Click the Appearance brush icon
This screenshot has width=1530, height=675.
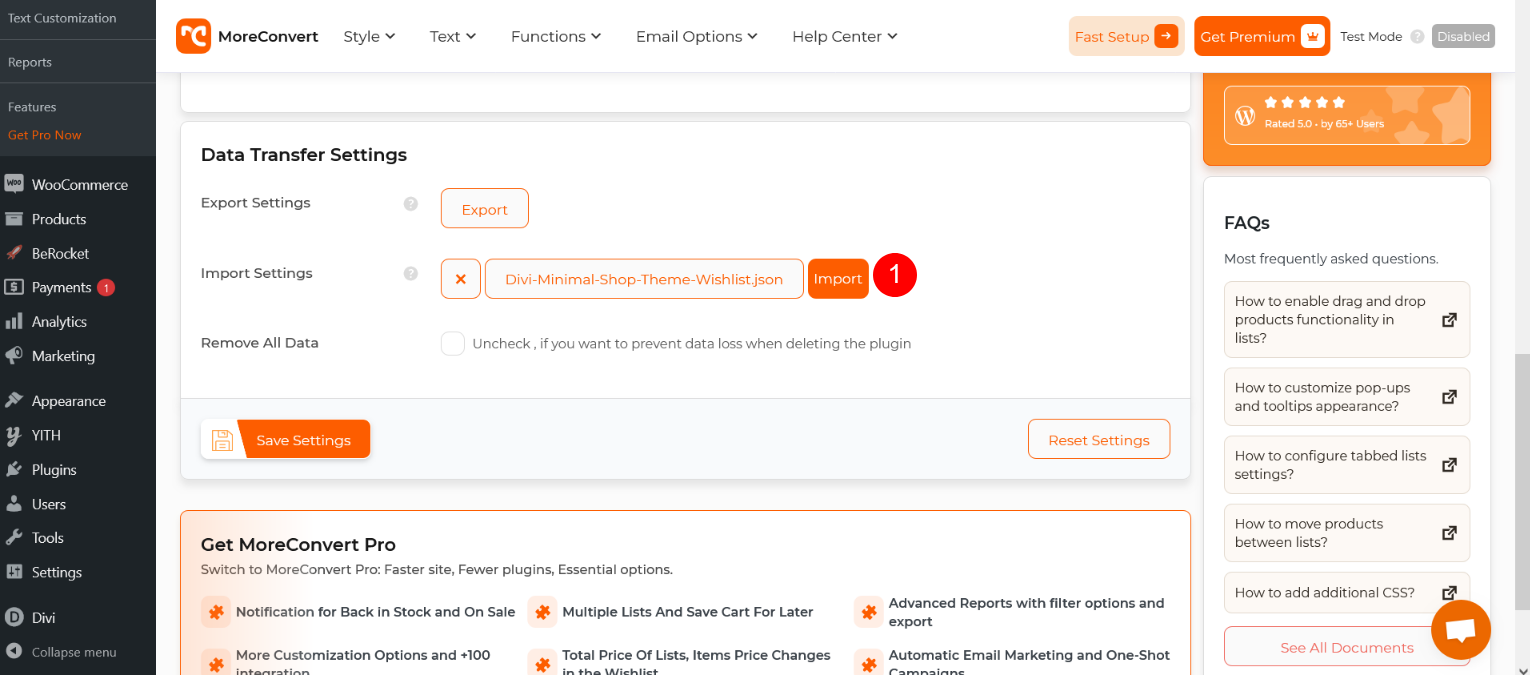click(14, 400)
